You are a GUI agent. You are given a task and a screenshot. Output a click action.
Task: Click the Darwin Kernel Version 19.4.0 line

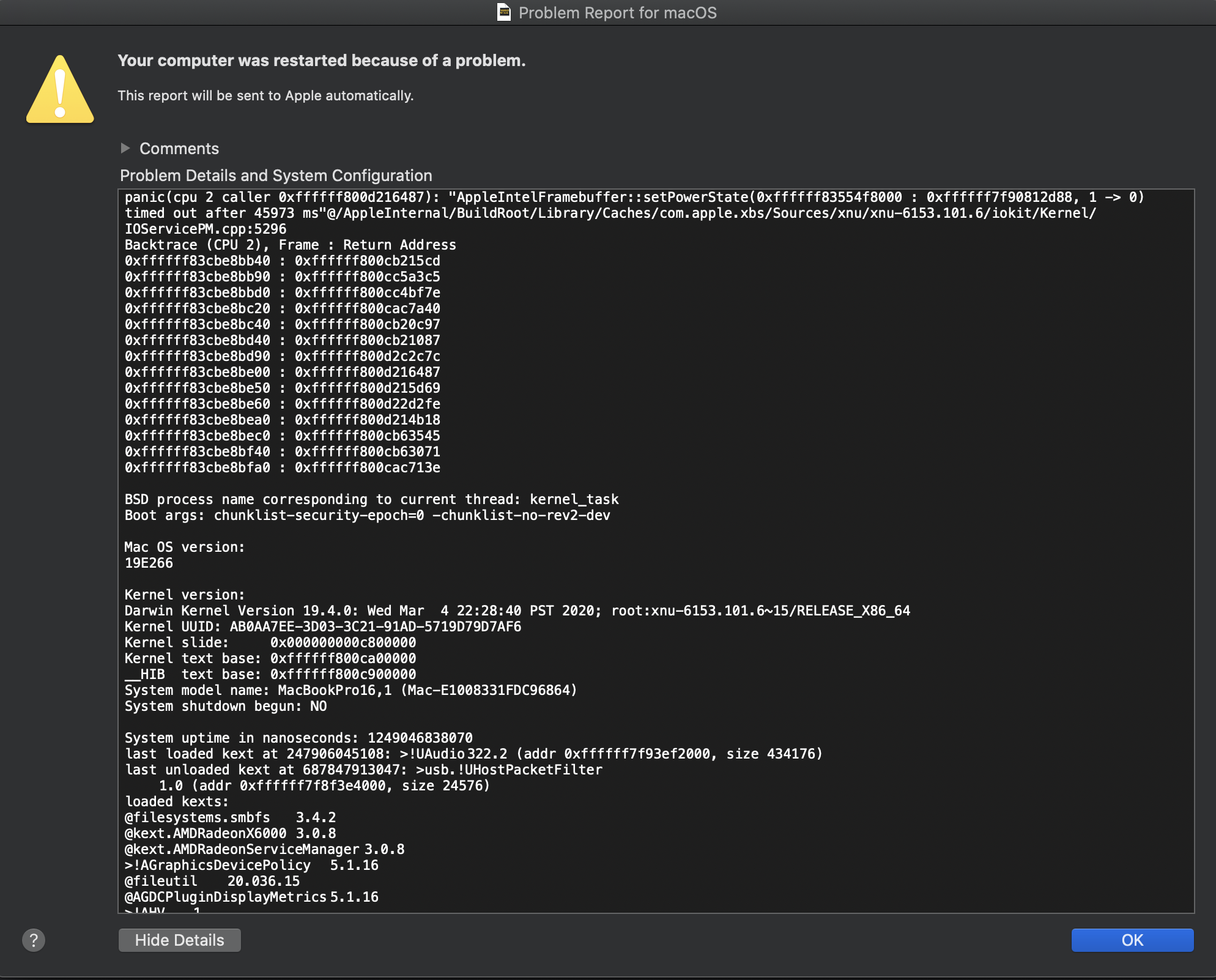517,611
